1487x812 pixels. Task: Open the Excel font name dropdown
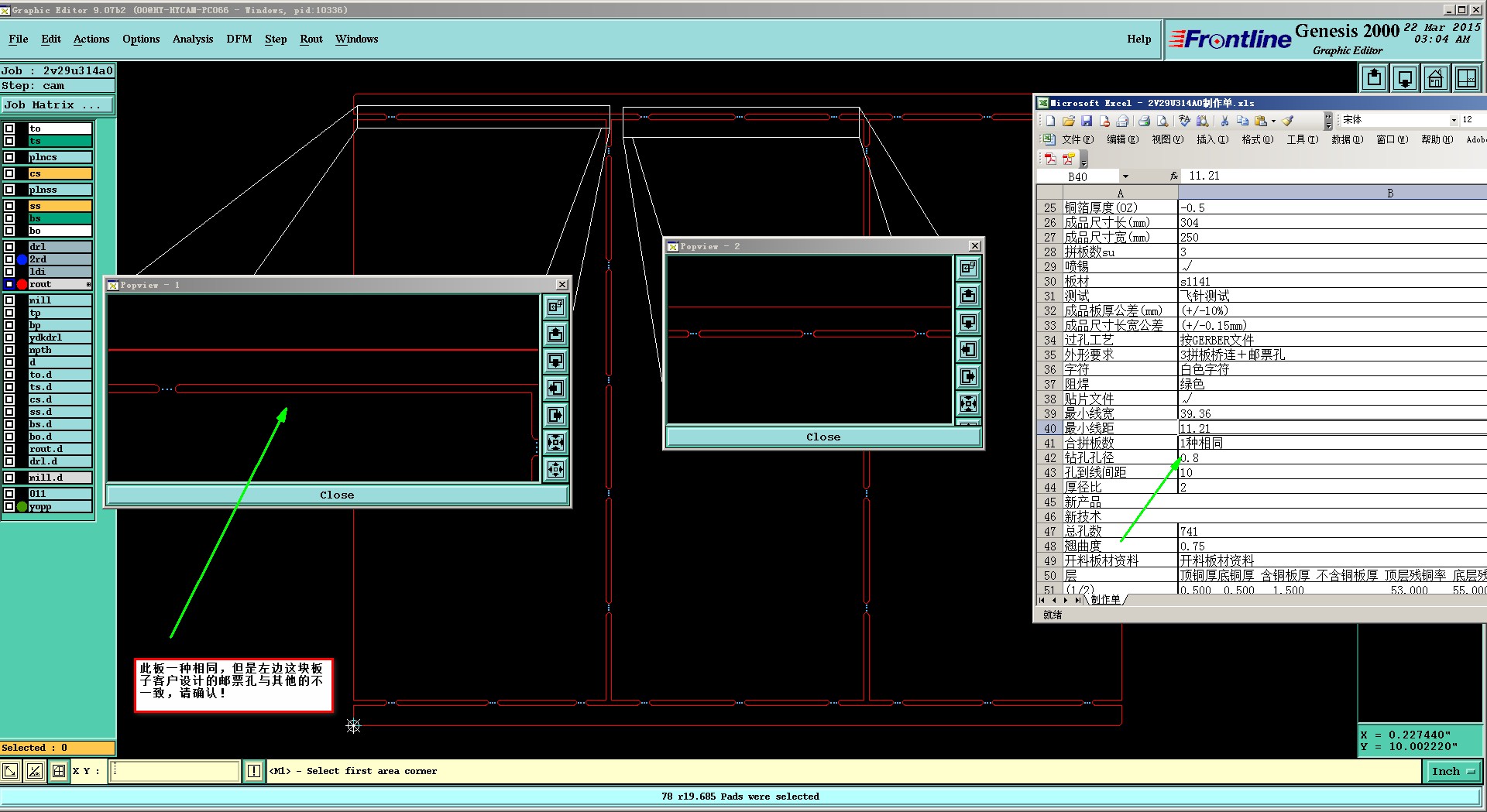[x=1454, y=120]
